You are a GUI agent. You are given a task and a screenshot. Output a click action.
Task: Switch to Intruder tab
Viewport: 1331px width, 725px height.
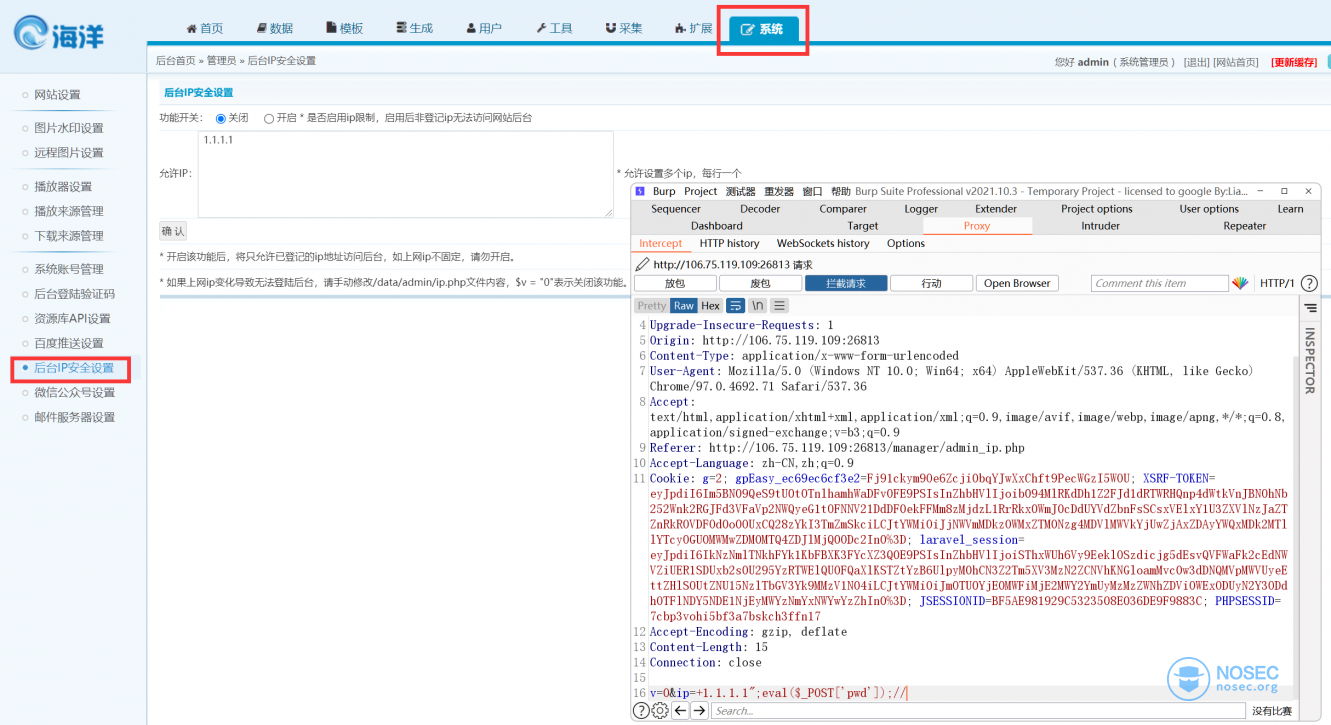point(1101,226)
